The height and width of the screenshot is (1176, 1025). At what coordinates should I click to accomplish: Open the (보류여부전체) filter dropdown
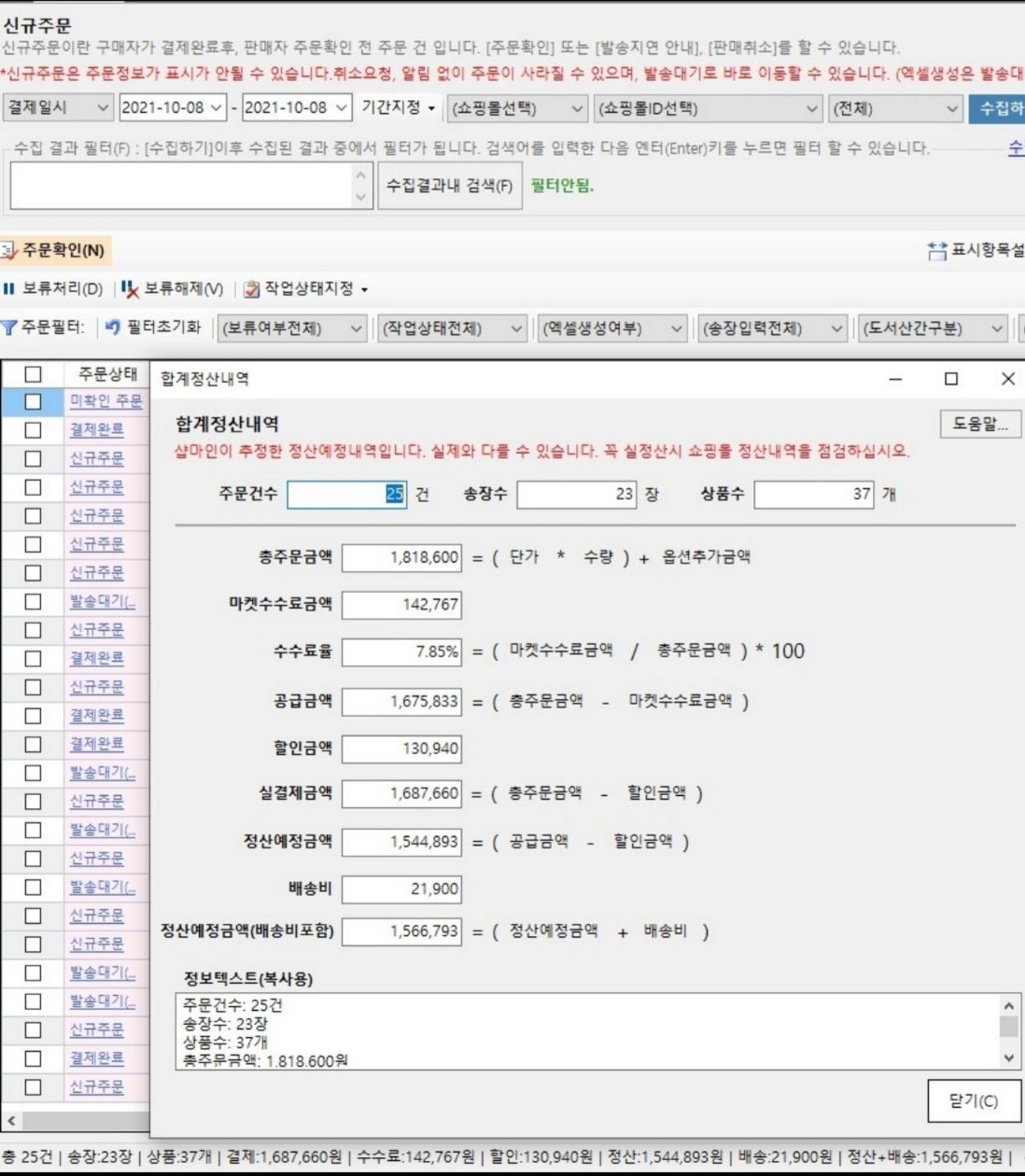291,328
